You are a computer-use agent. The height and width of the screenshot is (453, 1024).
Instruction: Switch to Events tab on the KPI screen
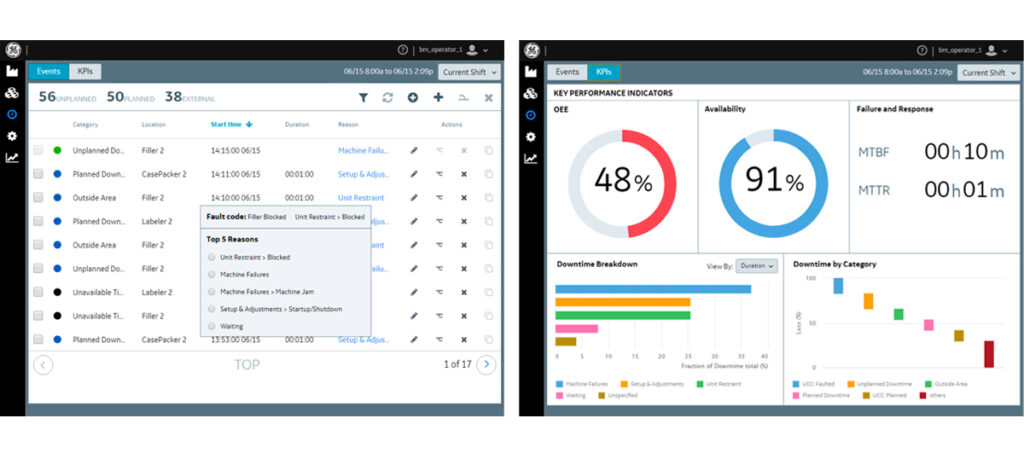click(567, 72)
